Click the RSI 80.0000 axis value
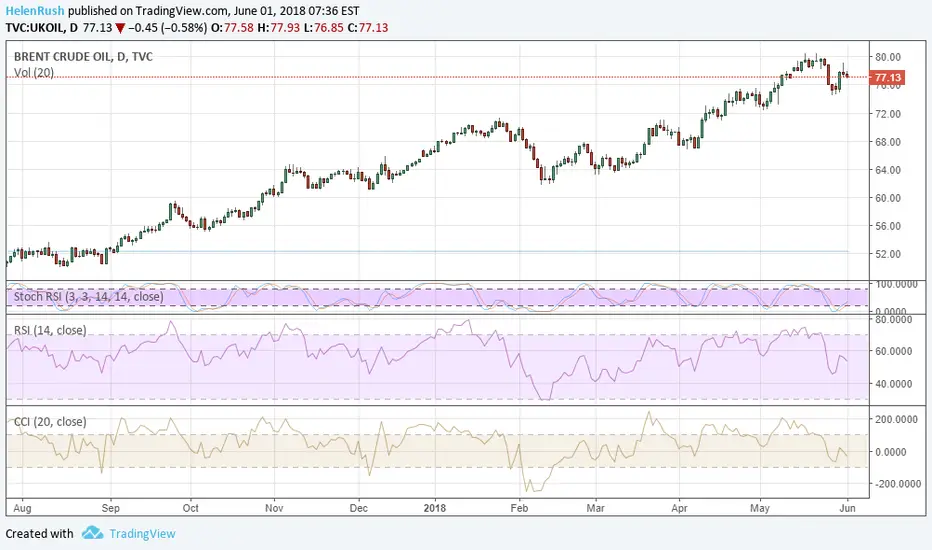The height and width of the screenshot is (550, 932). pyautogui.click(x=893, y=319)
